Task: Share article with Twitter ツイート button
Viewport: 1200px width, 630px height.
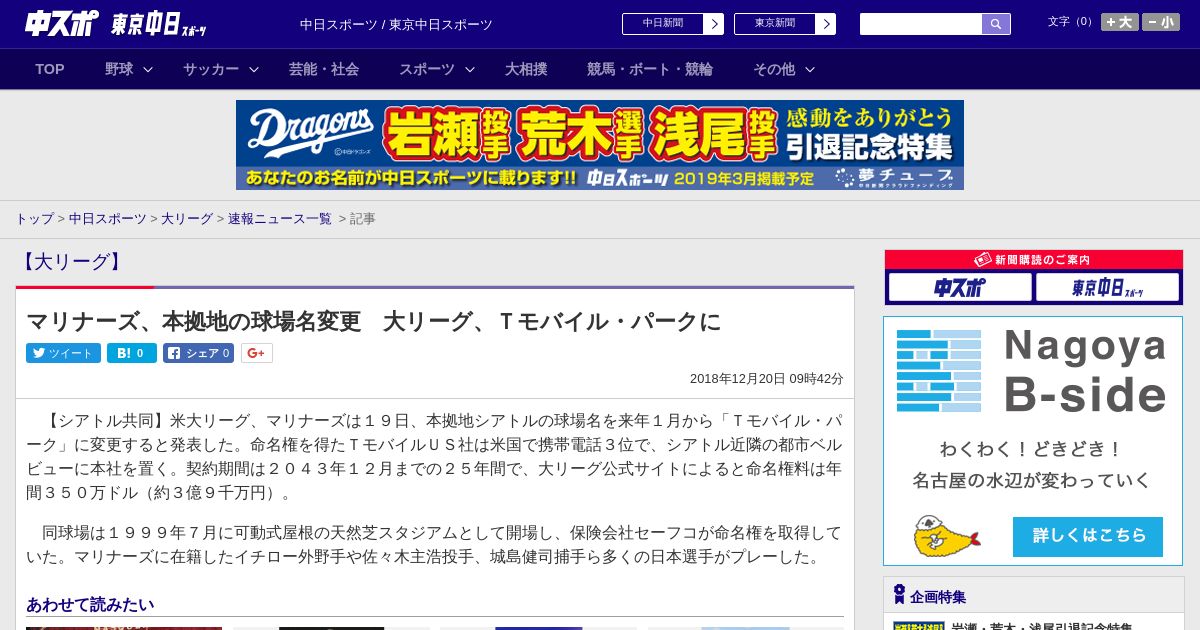Action: [x=63, y=353]
